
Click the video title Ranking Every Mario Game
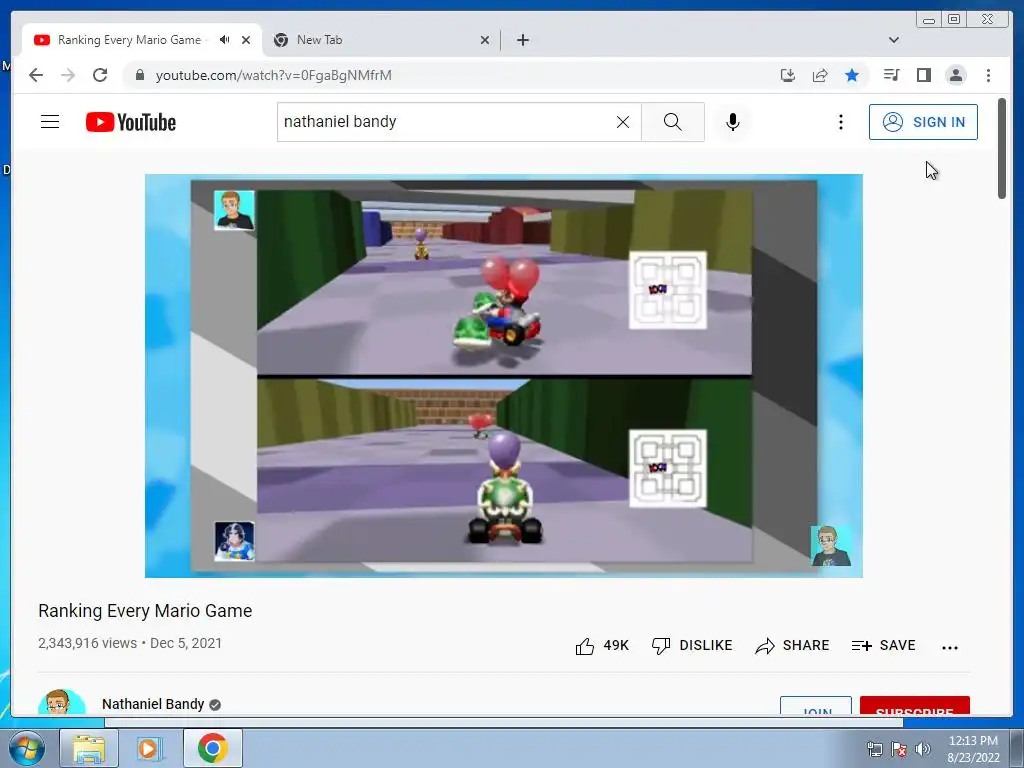click(x=145, y=611)
